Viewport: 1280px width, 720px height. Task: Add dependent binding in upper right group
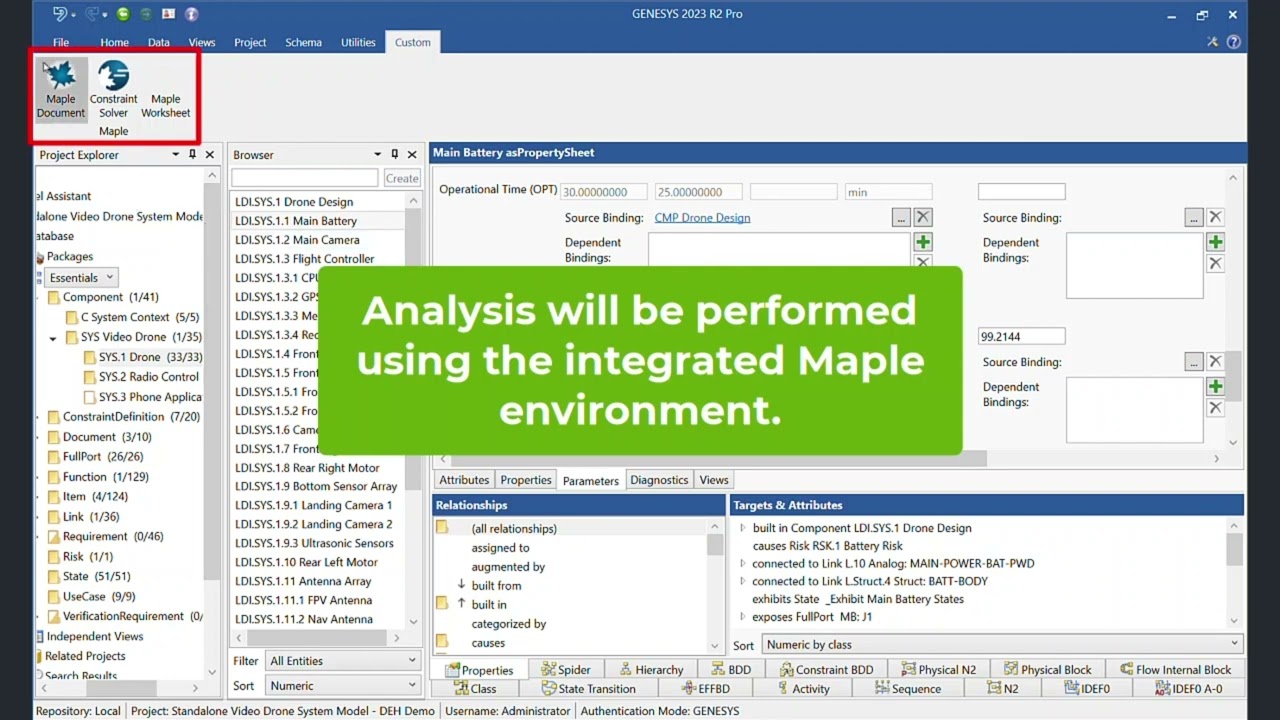[1215, 242]
